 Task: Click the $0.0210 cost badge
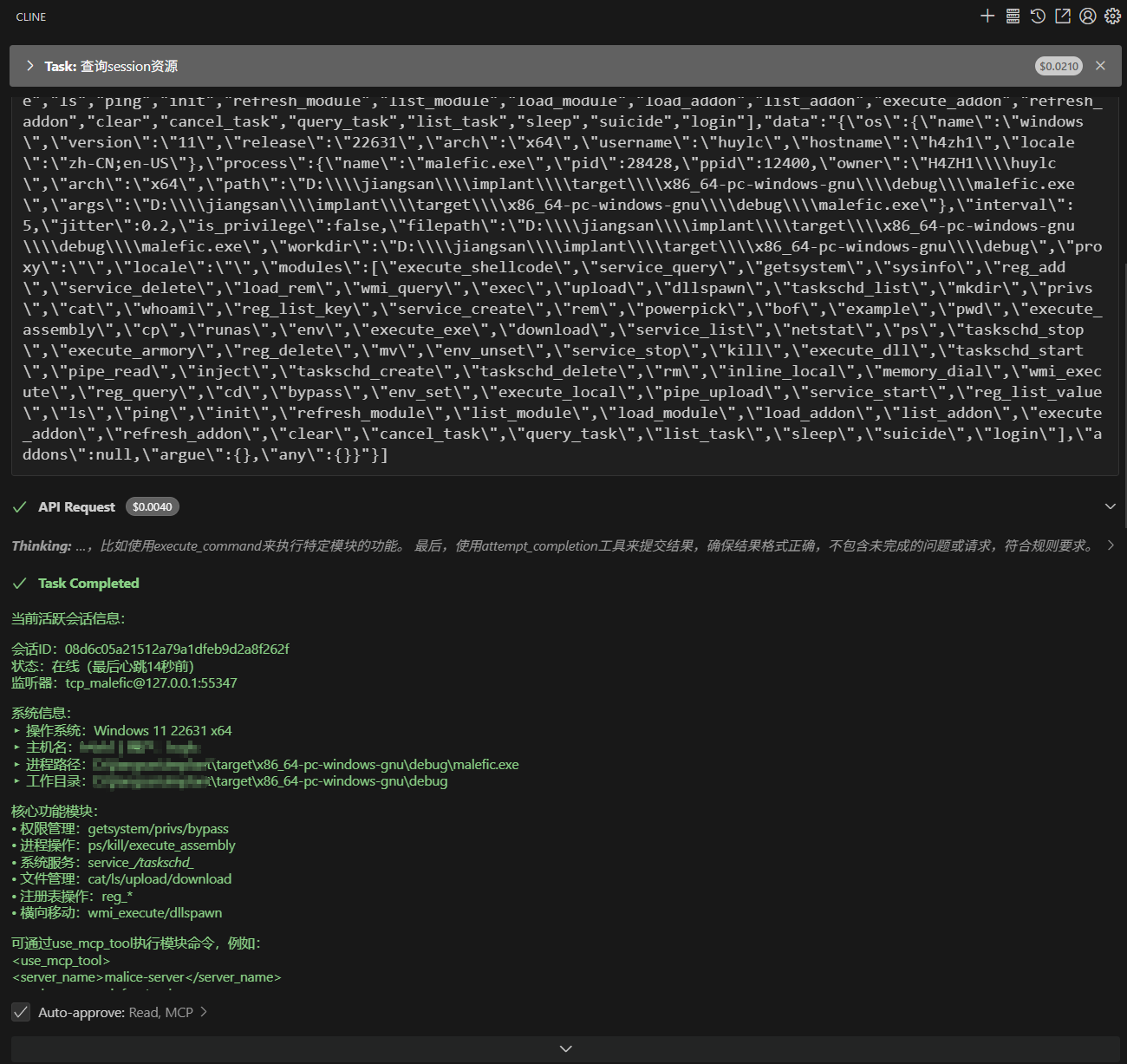coord(1059,65)
